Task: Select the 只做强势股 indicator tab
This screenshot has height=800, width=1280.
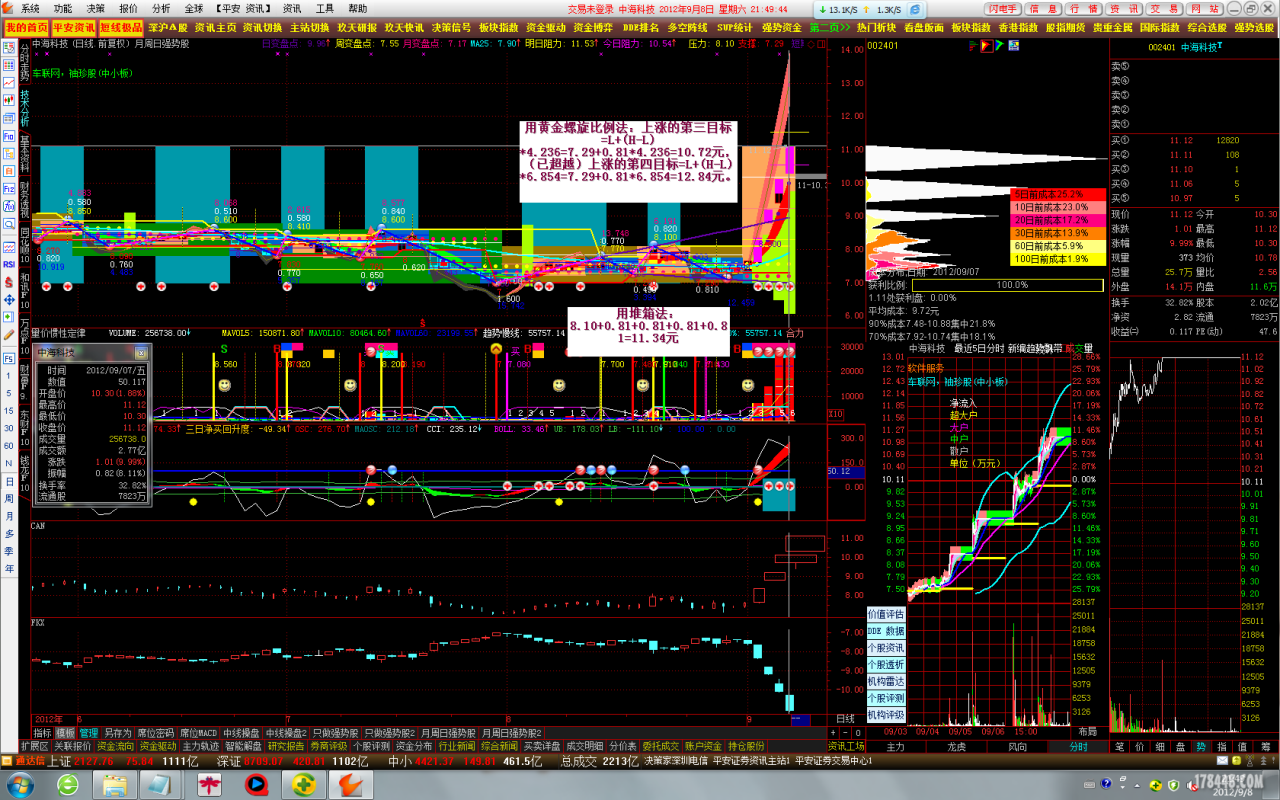Action: [x=336, y=733]
